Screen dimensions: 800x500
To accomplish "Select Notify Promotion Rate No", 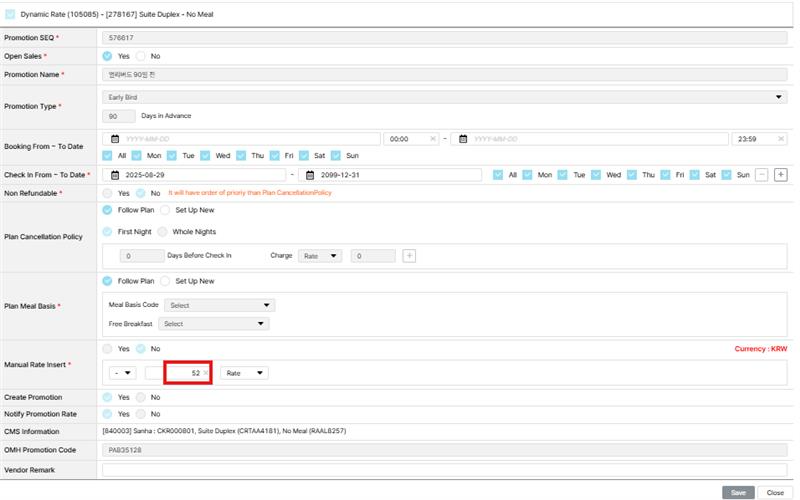I will coord(141,414).
